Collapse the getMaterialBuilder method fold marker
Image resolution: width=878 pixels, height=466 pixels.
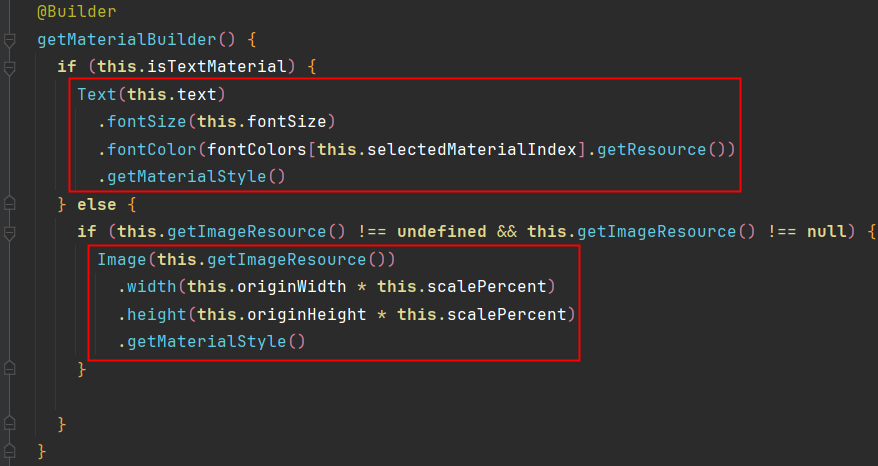(10, 41)
